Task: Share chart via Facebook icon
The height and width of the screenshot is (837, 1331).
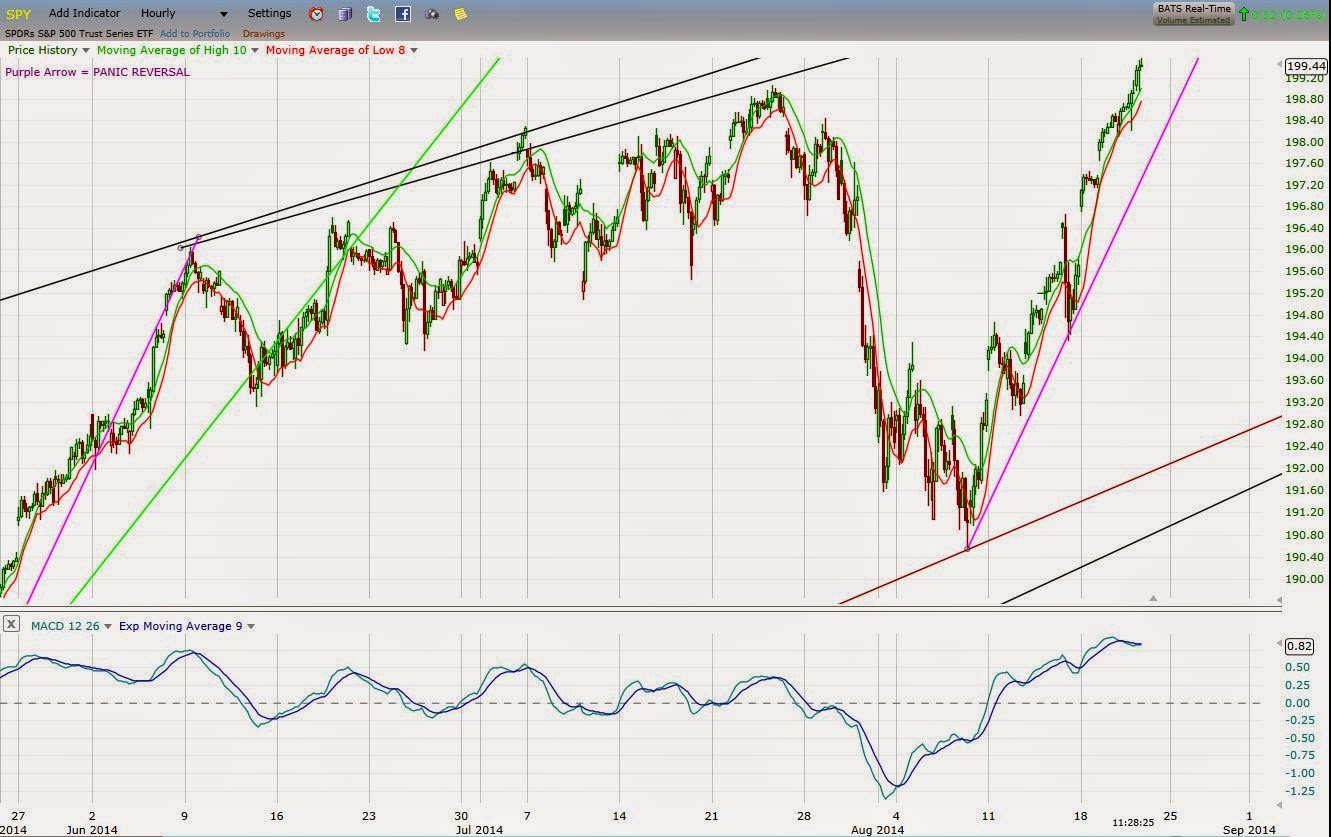Action: click(x=402, y=14)
